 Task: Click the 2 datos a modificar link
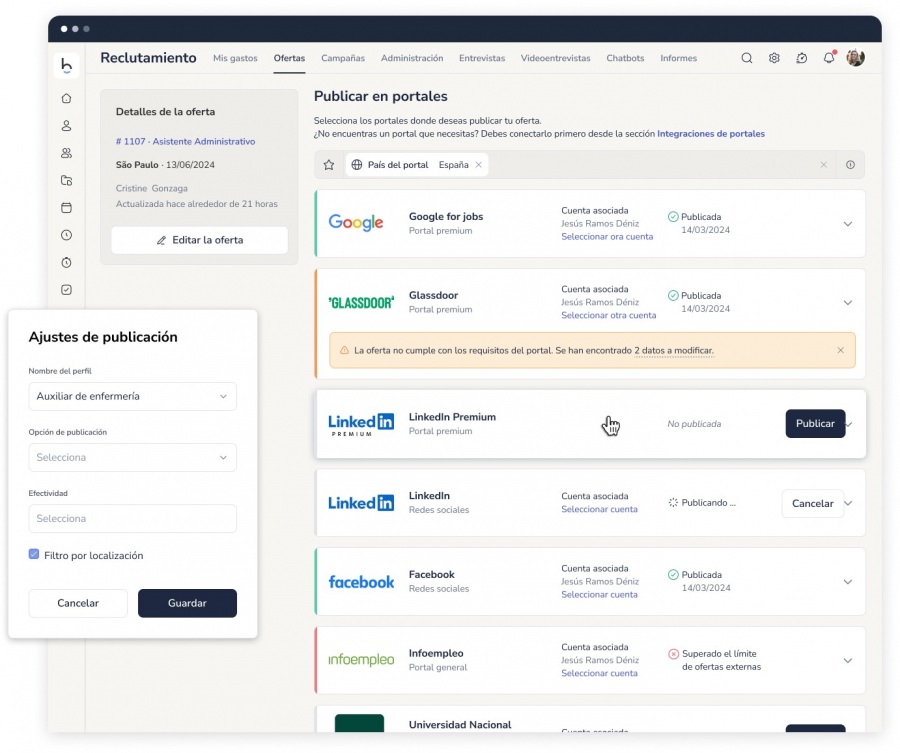point(673,351)
